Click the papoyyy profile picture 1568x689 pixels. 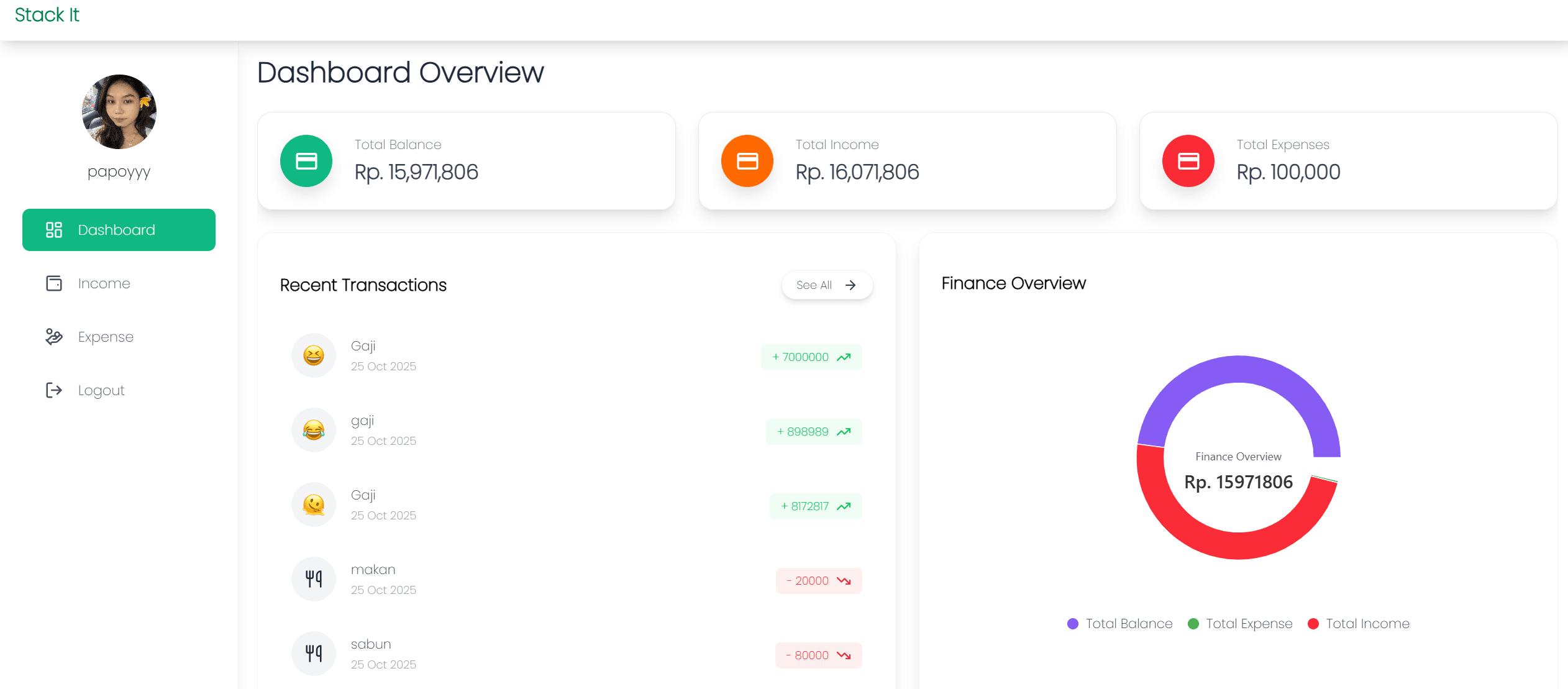coord(119,112)
